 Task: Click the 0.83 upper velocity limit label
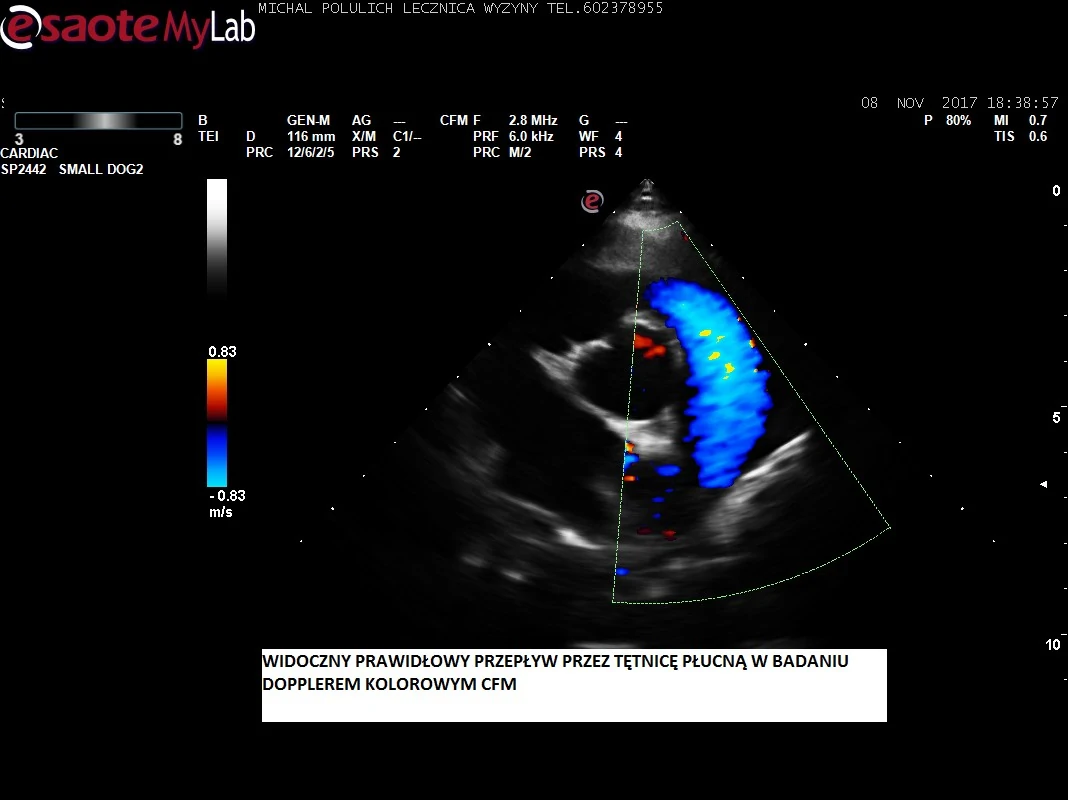click(x=222, y=351)
